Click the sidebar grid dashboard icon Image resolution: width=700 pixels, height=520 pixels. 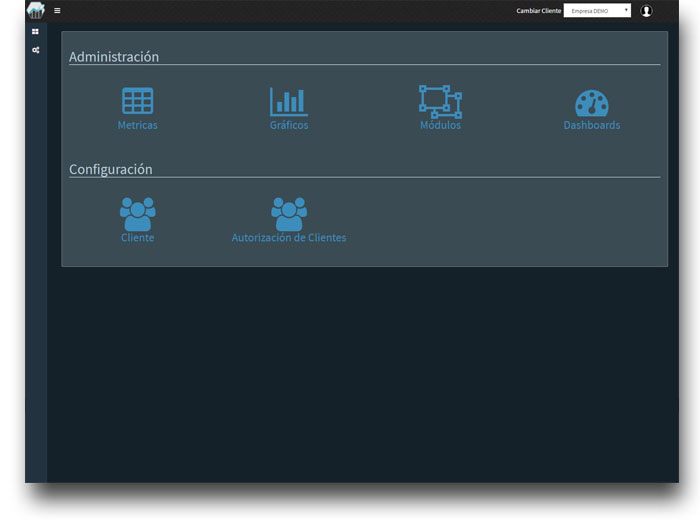pos(35,32)
